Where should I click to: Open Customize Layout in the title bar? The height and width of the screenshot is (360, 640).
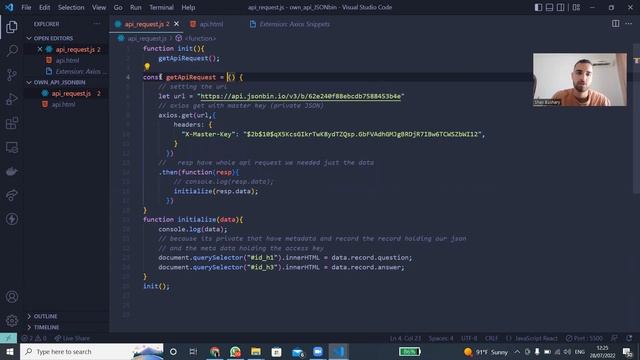576,7
